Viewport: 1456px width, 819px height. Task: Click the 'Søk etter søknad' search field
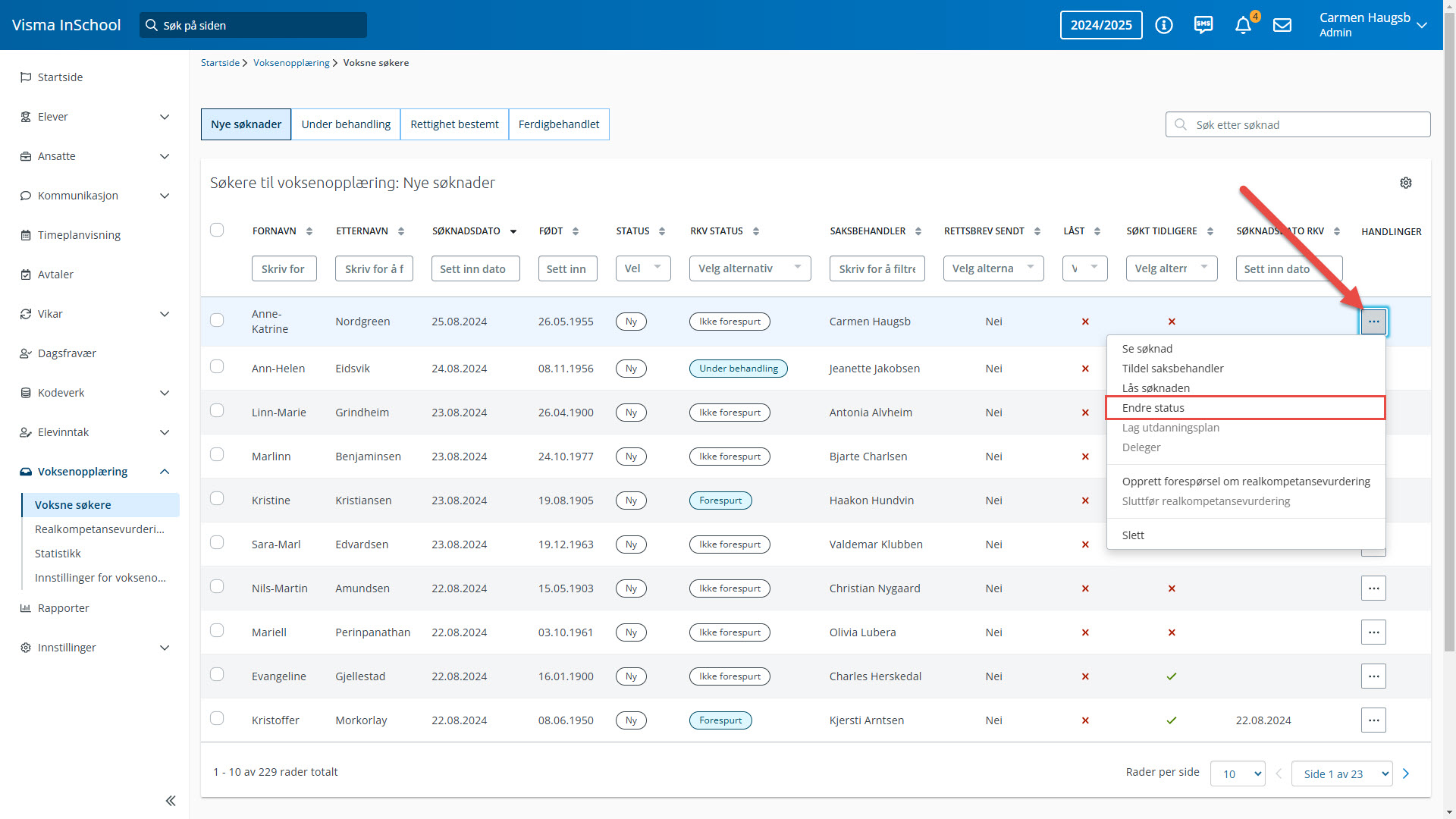1298,125
